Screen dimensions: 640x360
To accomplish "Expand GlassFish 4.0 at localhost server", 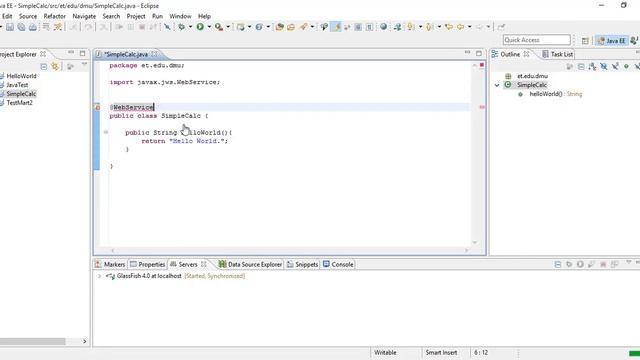I will pyautogui.click(x=99, y=276).
